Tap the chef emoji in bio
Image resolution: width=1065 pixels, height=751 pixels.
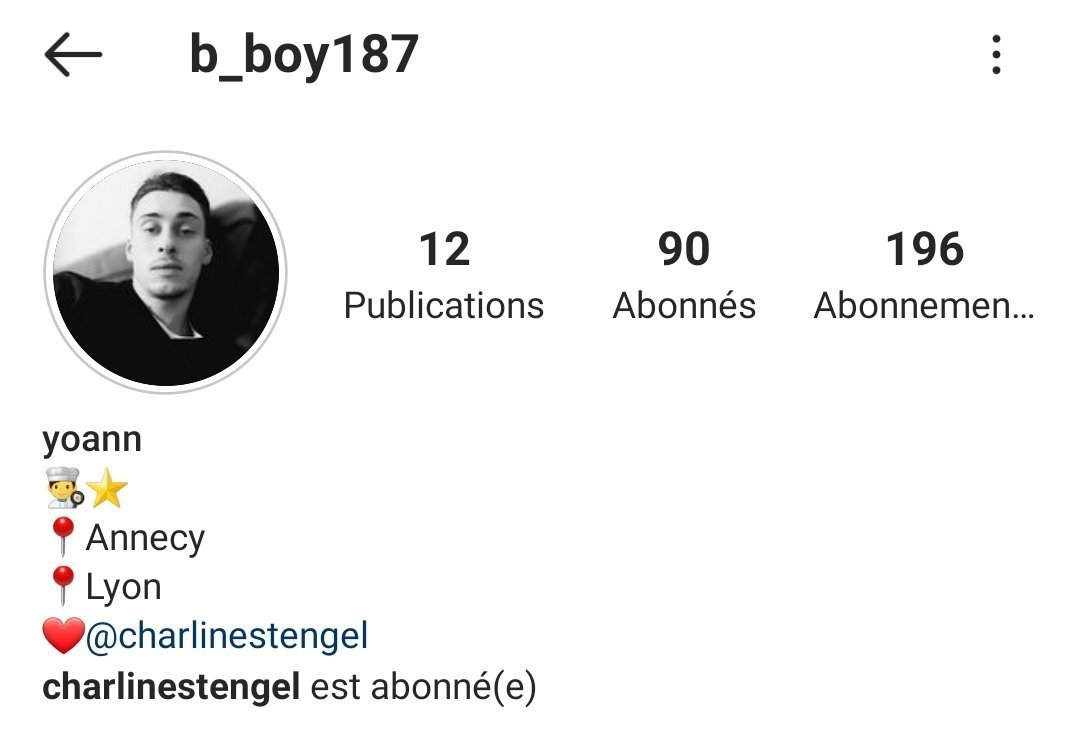[65, 488]
